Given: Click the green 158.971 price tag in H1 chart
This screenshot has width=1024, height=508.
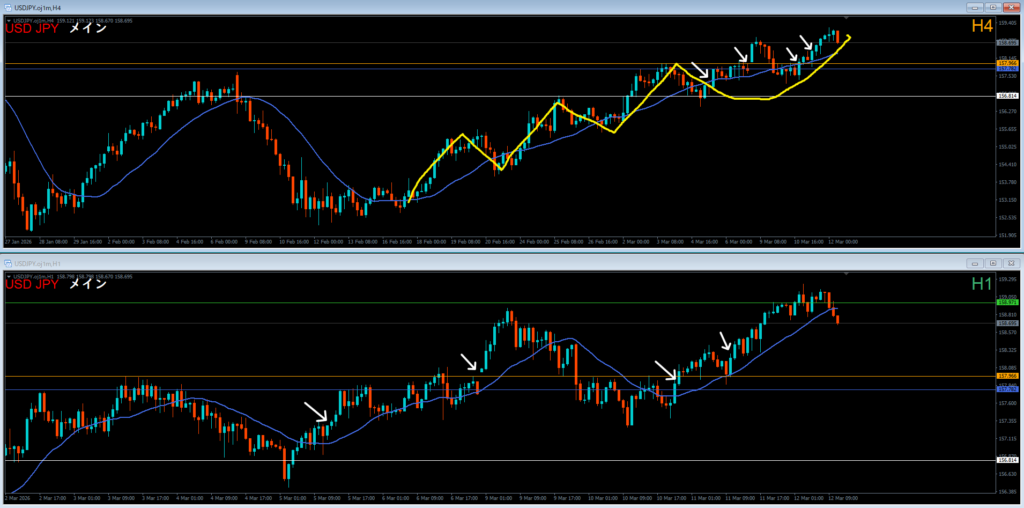Looking at the screenshot, I should [1007, 302].
